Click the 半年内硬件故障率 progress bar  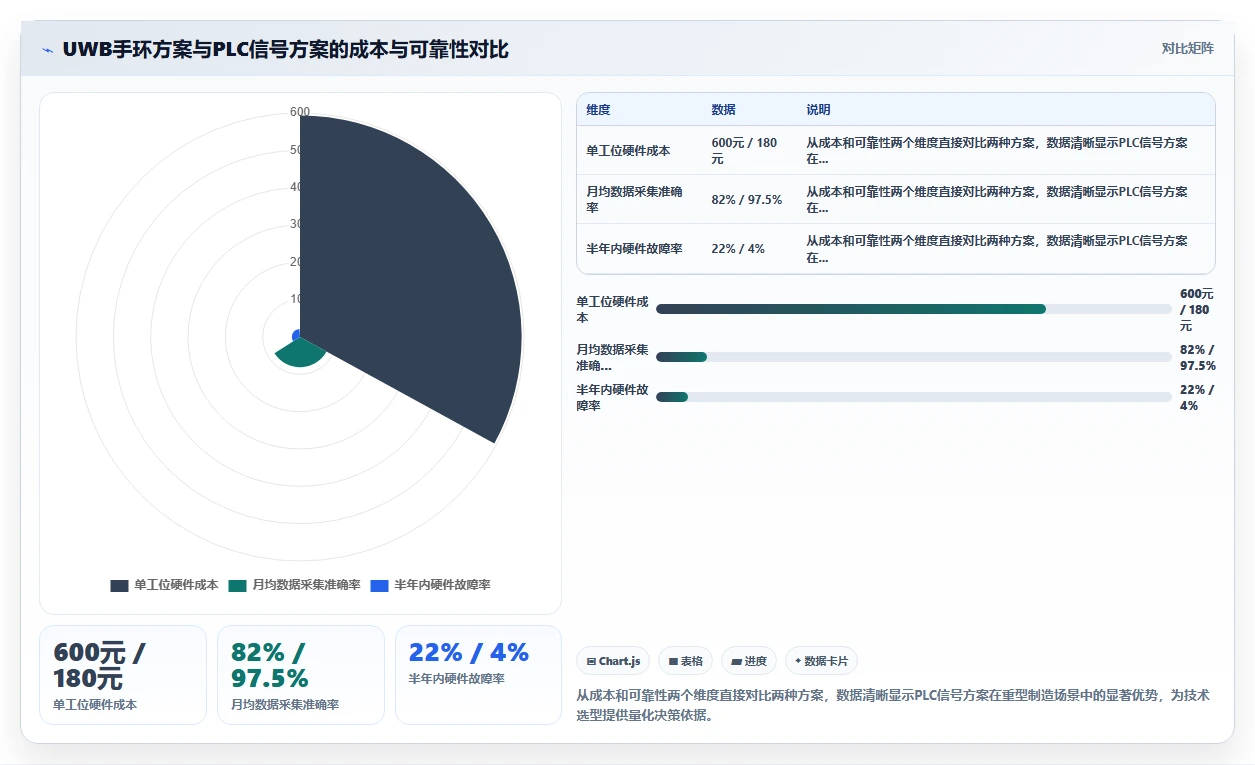[x=914, y=397]
